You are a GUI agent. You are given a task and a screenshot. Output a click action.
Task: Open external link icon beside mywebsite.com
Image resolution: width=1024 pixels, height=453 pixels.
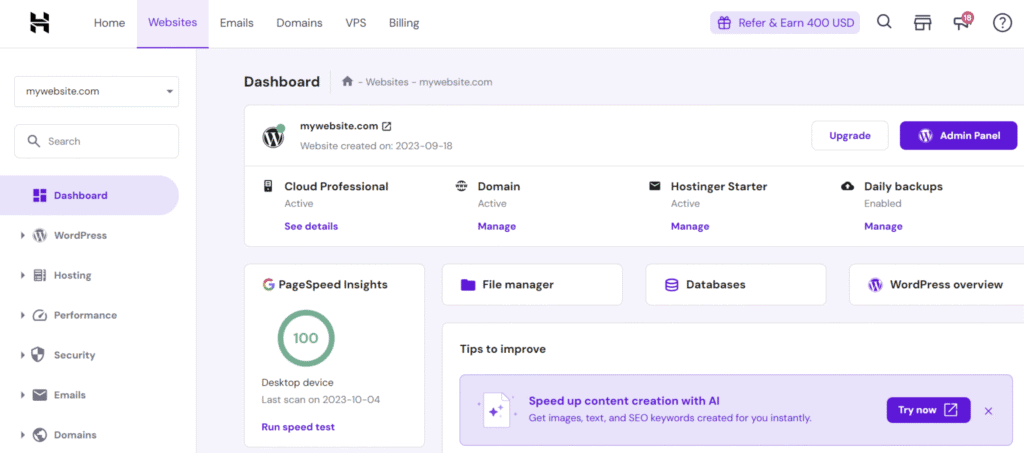[x=387, y=126]
